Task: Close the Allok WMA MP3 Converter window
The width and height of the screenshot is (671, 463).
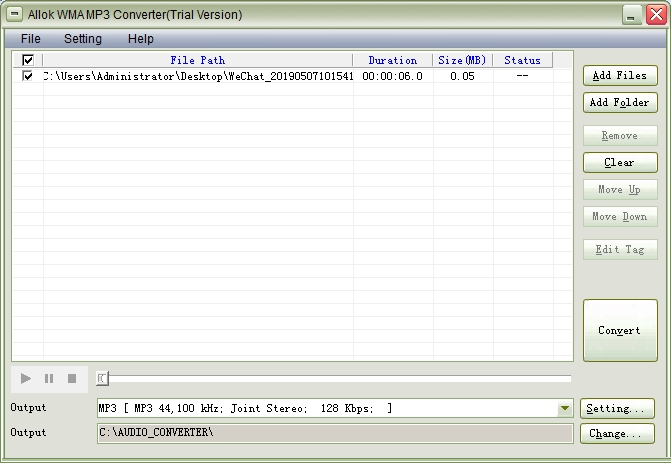Action: click(x=656, y=15)
